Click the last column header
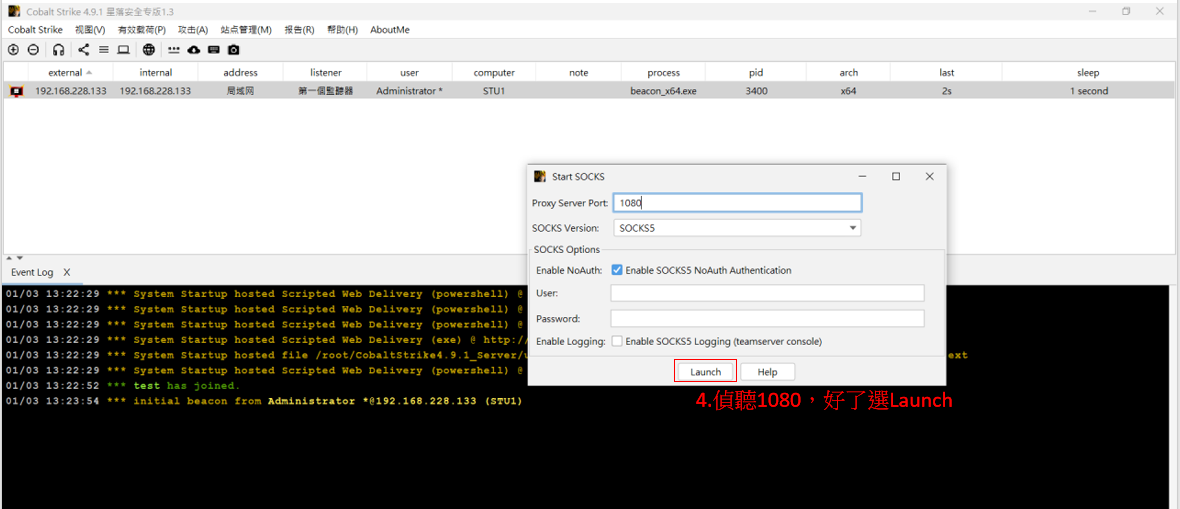 [947, 73]
